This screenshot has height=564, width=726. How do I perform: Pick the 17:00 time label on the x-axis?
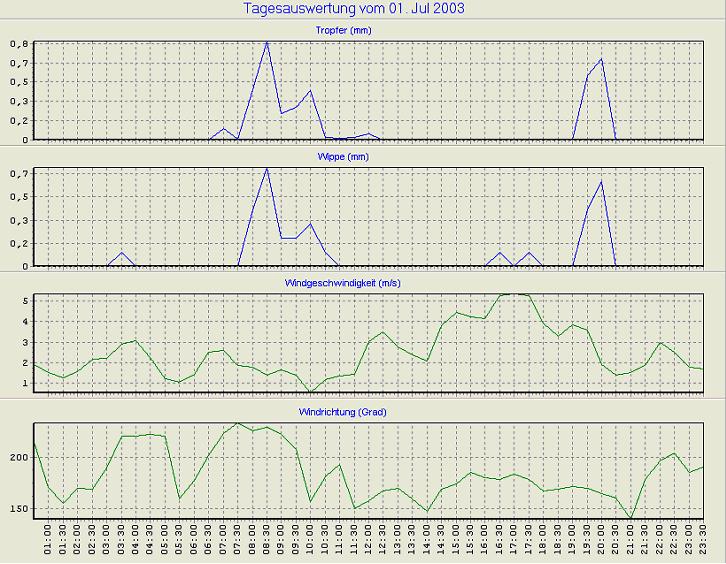pos(514,542)
